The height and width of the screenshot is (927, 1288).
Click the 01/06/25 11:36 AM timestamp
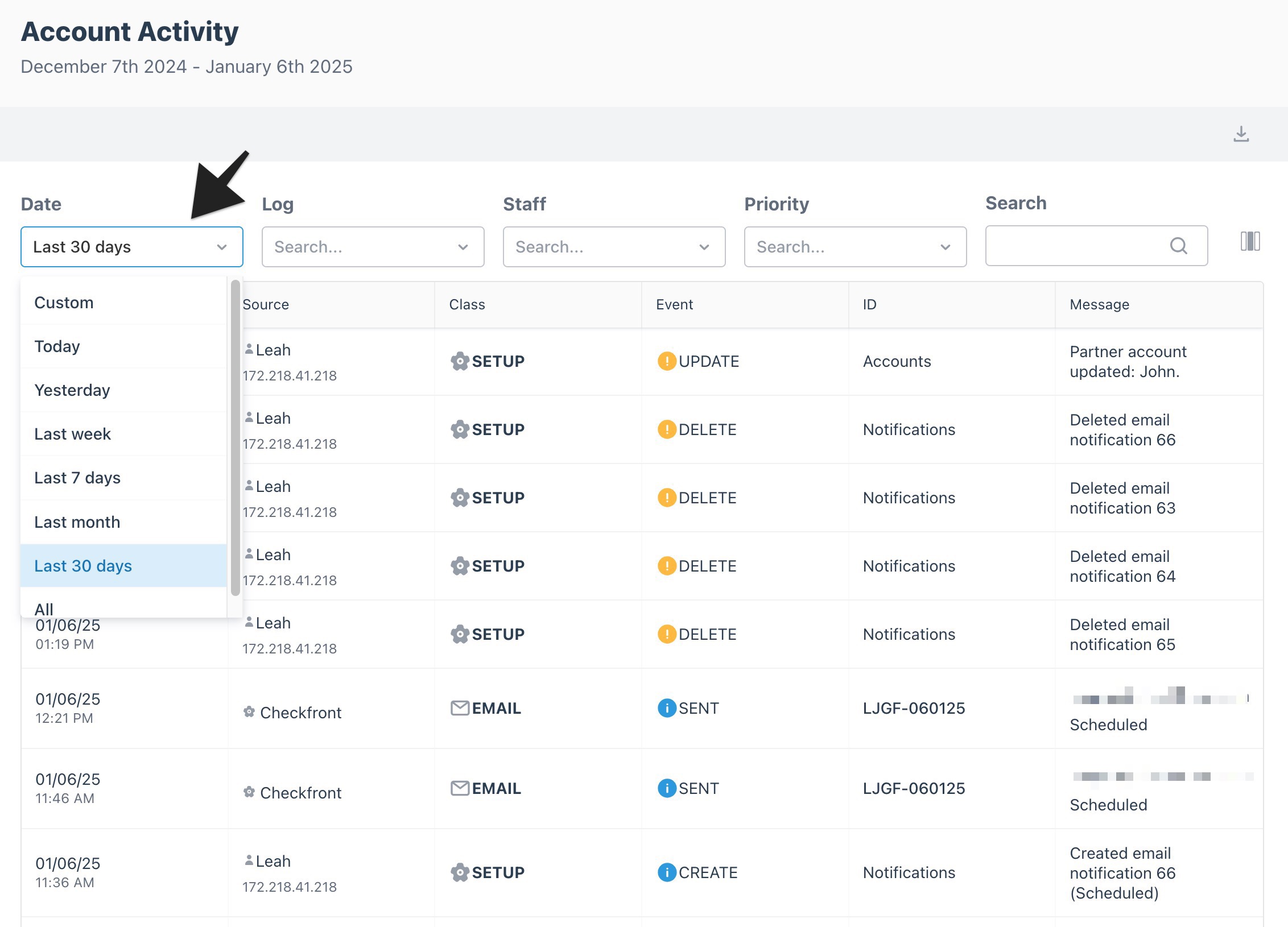68,872
